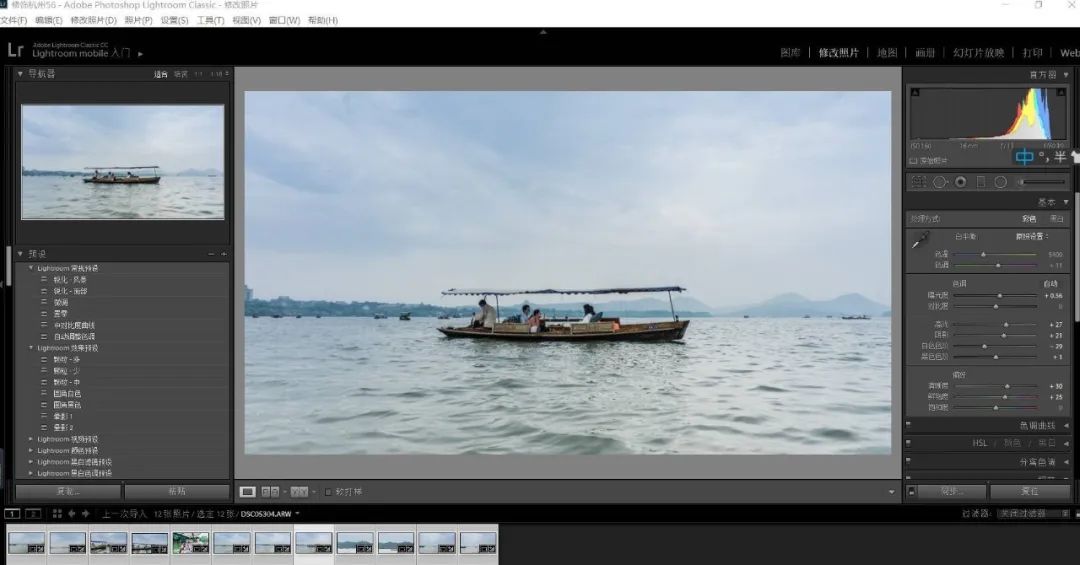Open the 原照设置 white balance dropdown
This screenshot has width=1080, height=565.
(x=1032, y=236)
